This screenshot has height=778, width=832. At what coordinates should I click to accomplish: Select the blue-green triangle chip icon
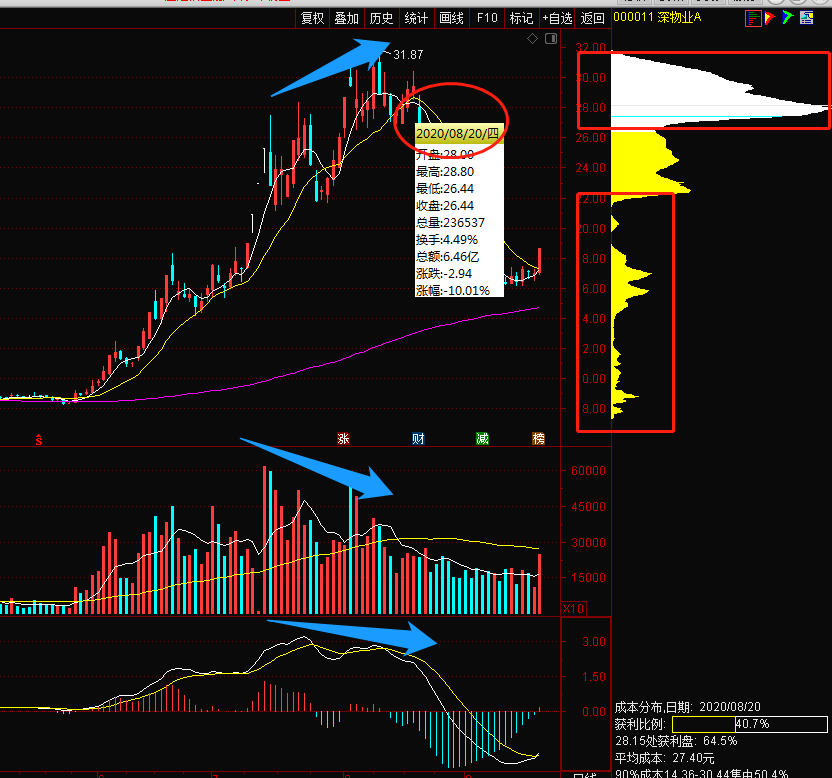(787, 18)
